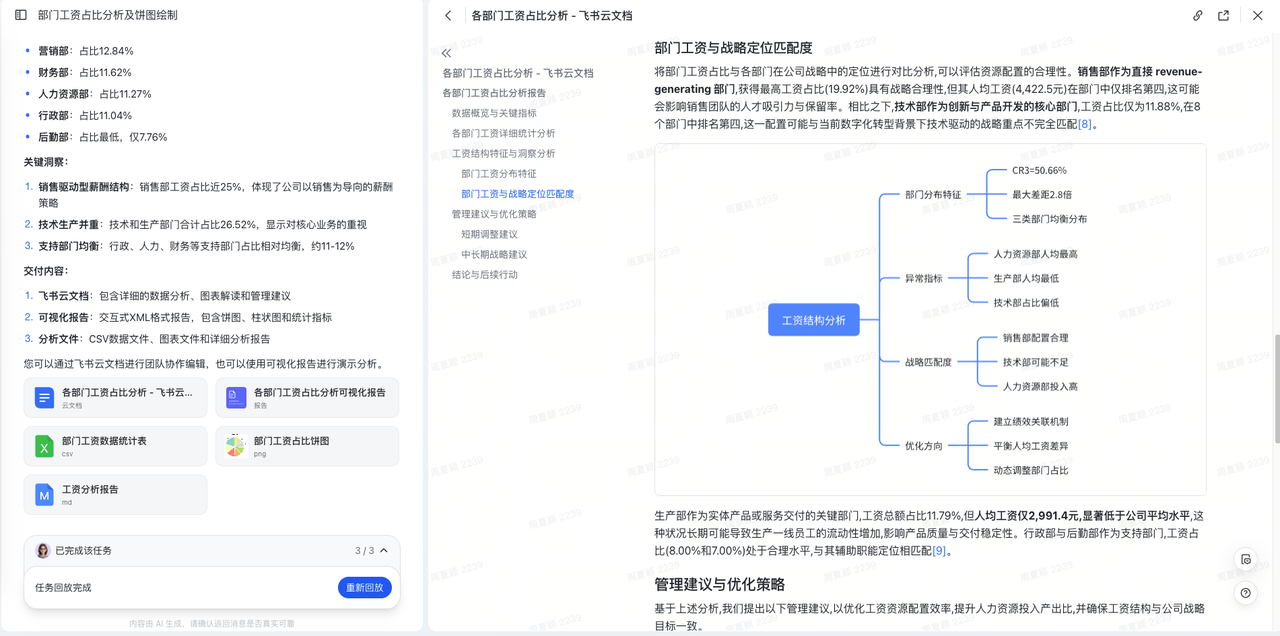
Task: Collapse the 已完成该任务 task panel chevron
Action: click(384, 551)
